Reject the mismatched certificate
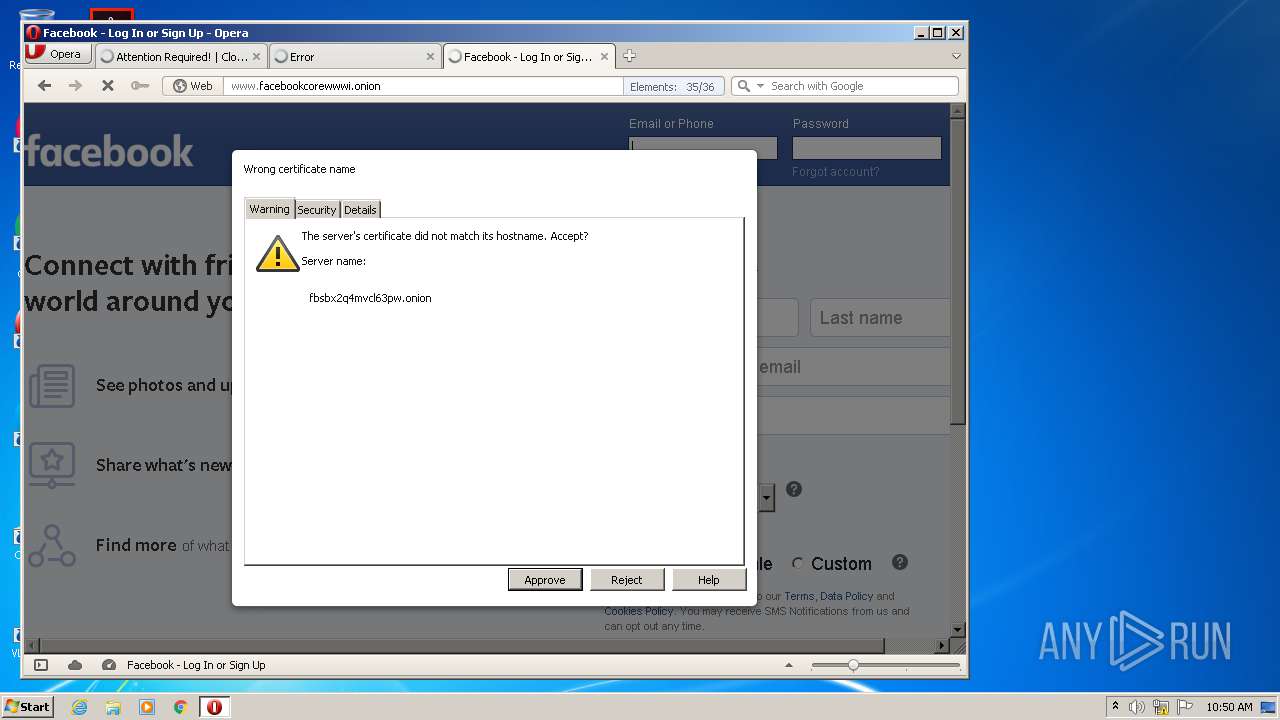Viewport: 1280px width, 720px height. 626,580
